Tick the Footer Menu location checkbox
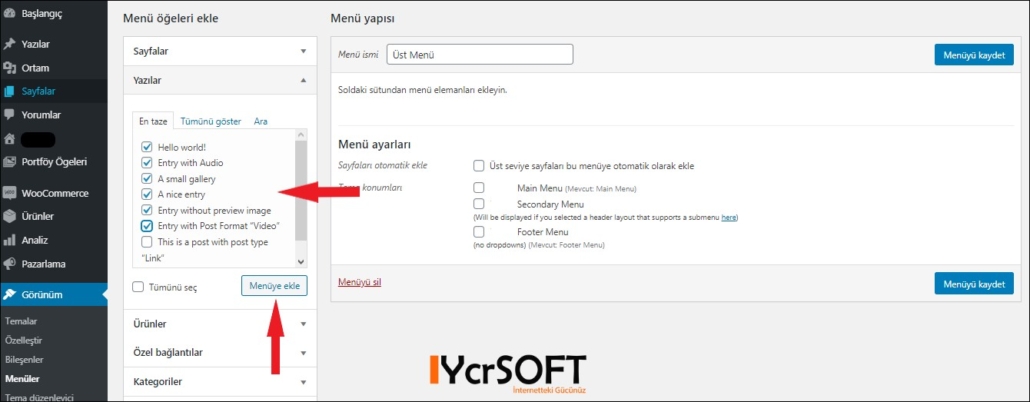Viewport: 1030px width, 402px height. pyautogui.click(x=479, y=232)
